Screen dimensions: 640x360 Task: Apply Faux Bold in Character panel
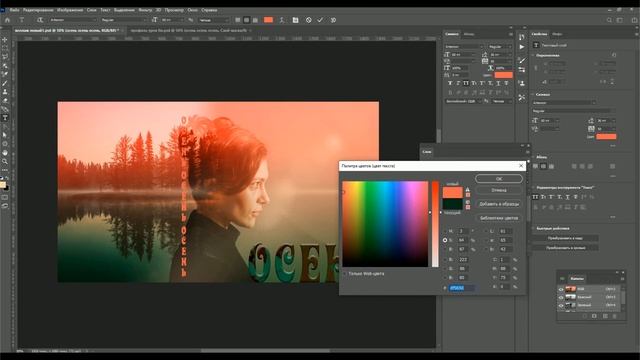tap(450, 83)
